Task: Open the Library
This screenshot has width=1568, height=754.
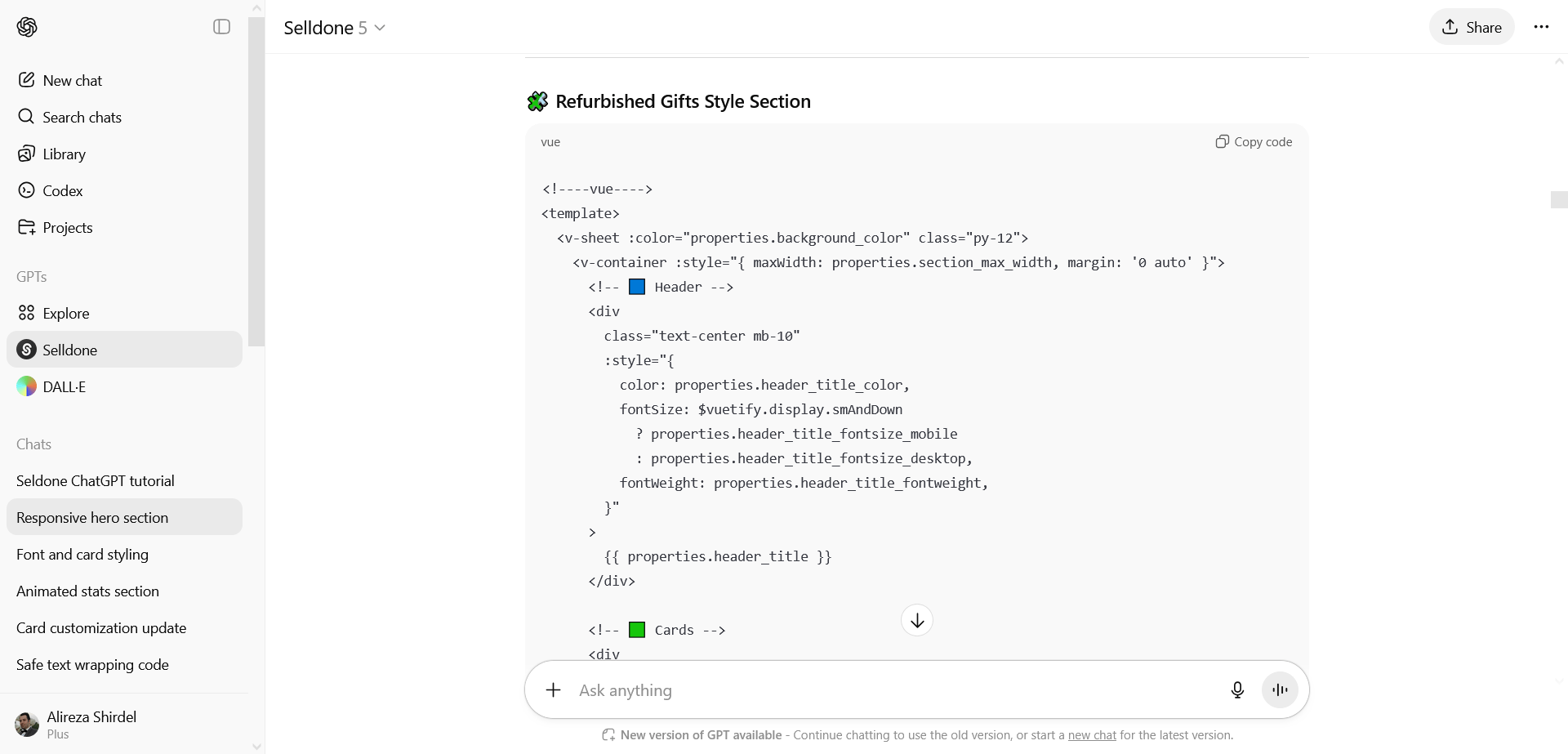Action: pyautogui.click(x=124, y=154)
